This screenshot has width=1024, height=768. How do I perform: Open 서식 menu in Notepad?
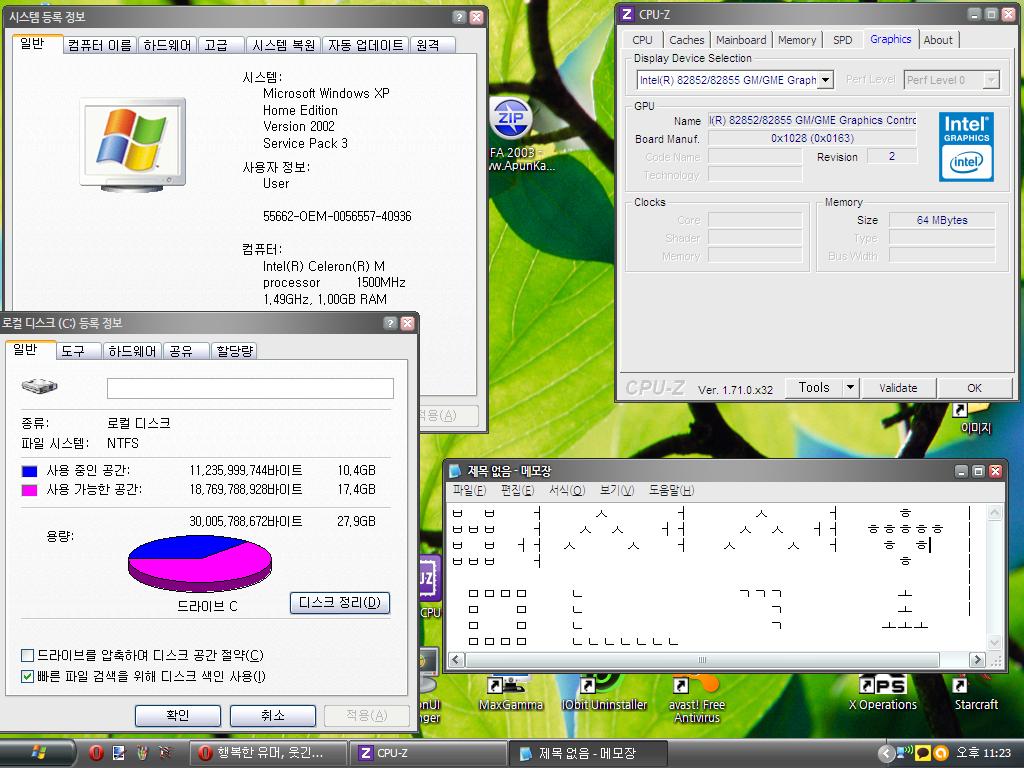click(x=566, y=490)
